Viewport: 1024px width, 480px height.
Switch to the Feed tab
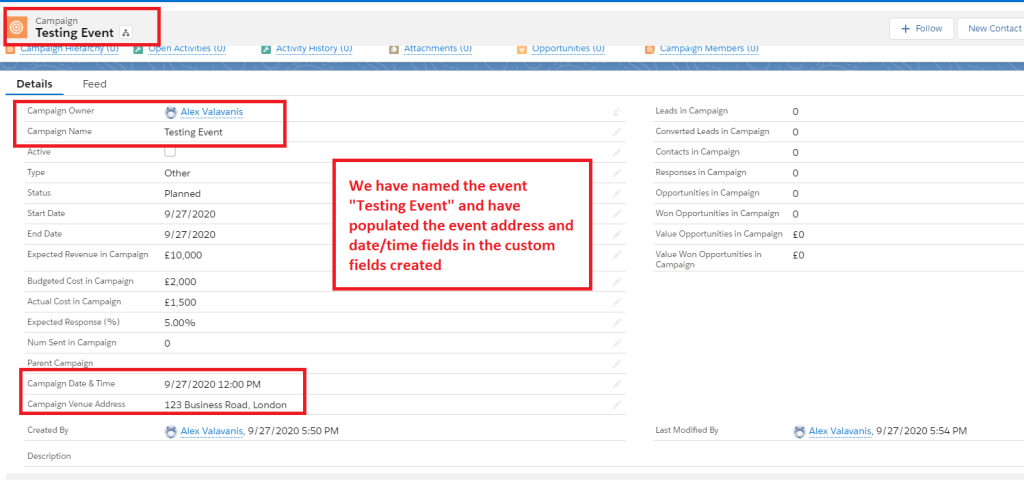[94, 84]
